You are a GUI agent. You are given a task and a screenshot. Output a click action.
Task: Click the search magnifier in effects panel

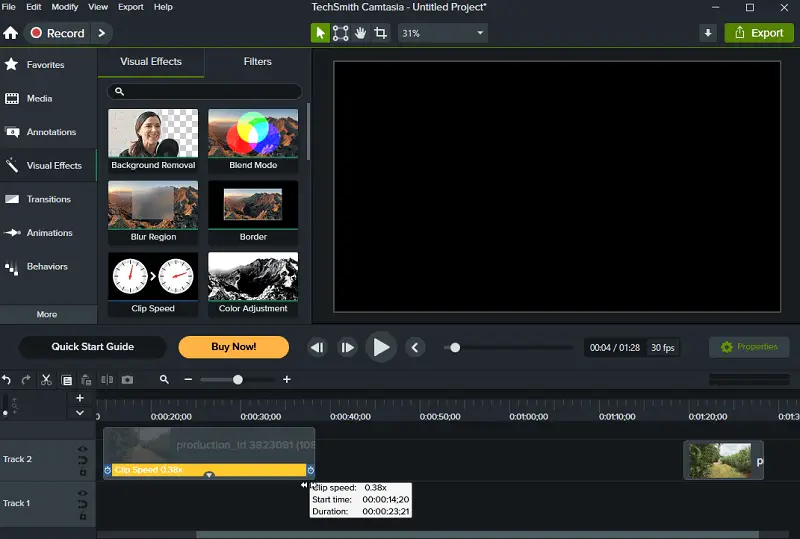pyautogui.click(x=119, y=91)
